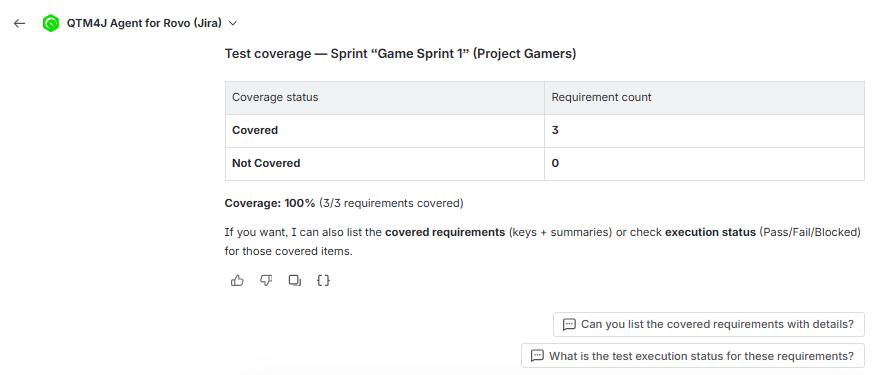Click the Covered row label

255,130
